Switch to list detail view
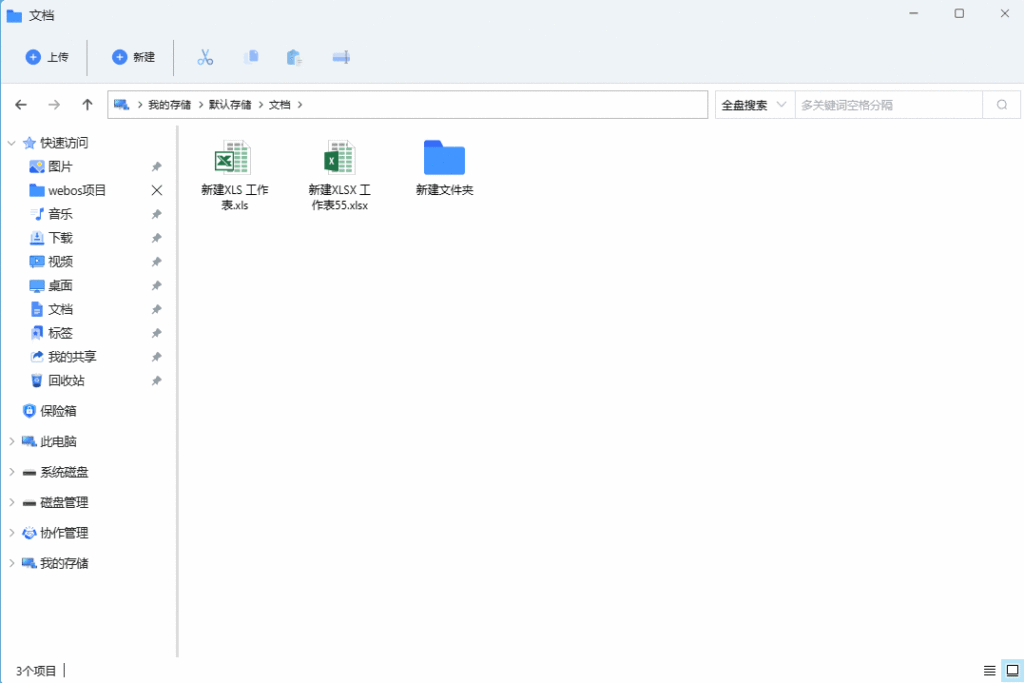Screen dimensions: 1024x683 [x=989, y=670]
